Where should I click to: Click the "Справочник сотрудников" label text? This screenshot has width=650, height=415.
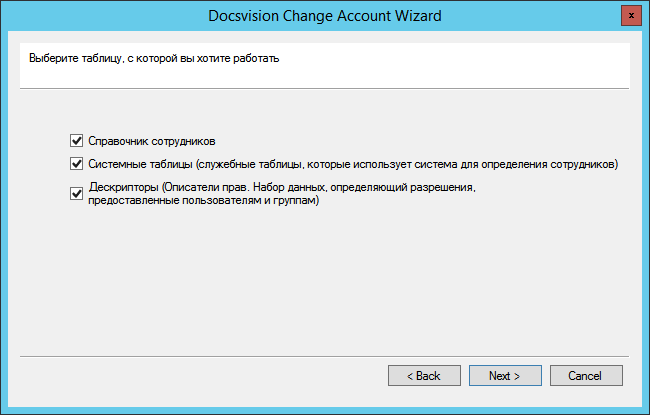152,141
